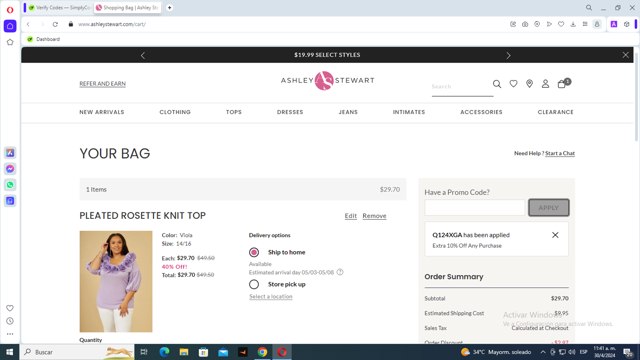The width and height of the screenshot is (640, 360).
Task: Open Task View from taskbar
Action: pos(144,352)
